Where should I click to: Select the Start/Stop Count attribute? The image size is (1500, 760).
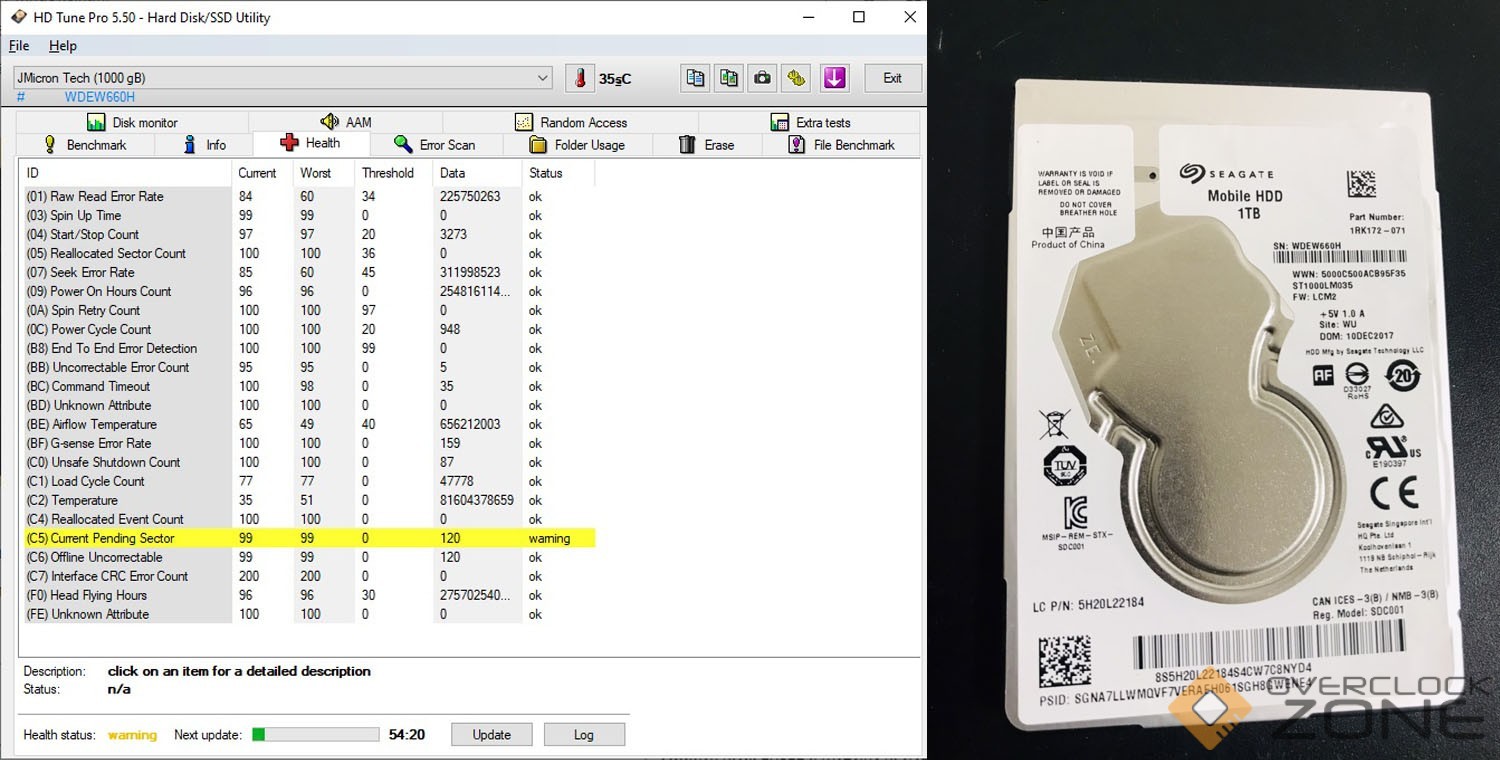(310, 235)
